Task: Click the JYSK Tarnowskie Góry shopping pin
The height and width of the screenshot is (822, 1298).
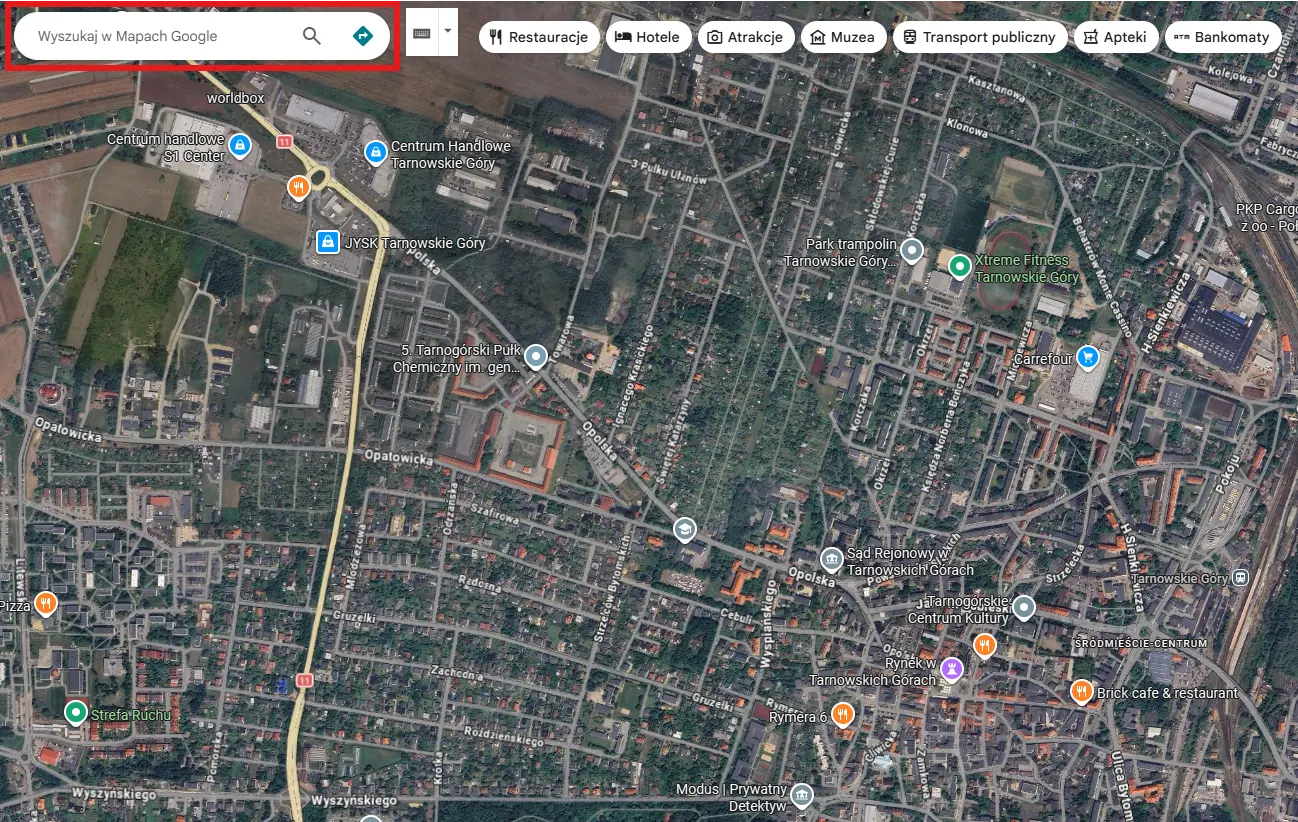Action: pos(328,241)
